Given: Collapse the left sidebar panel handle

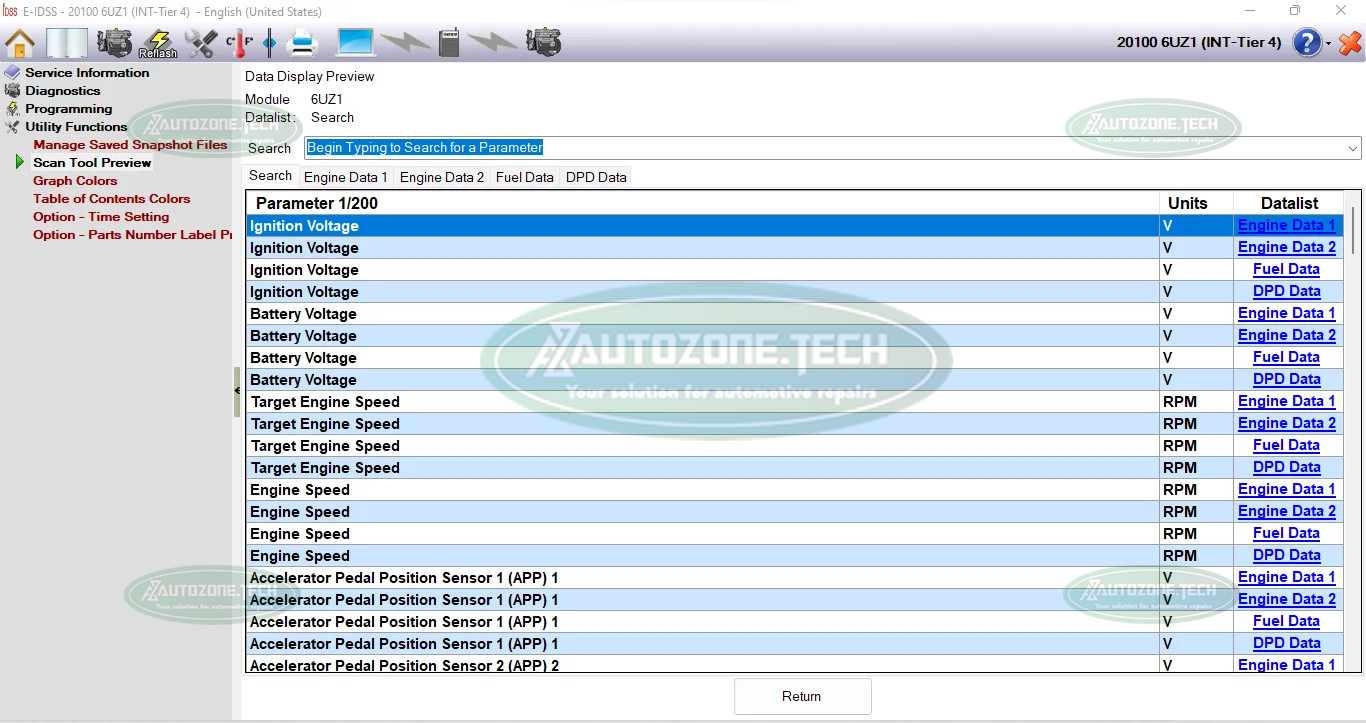Looking at the screenshot, I should [237, 384].
